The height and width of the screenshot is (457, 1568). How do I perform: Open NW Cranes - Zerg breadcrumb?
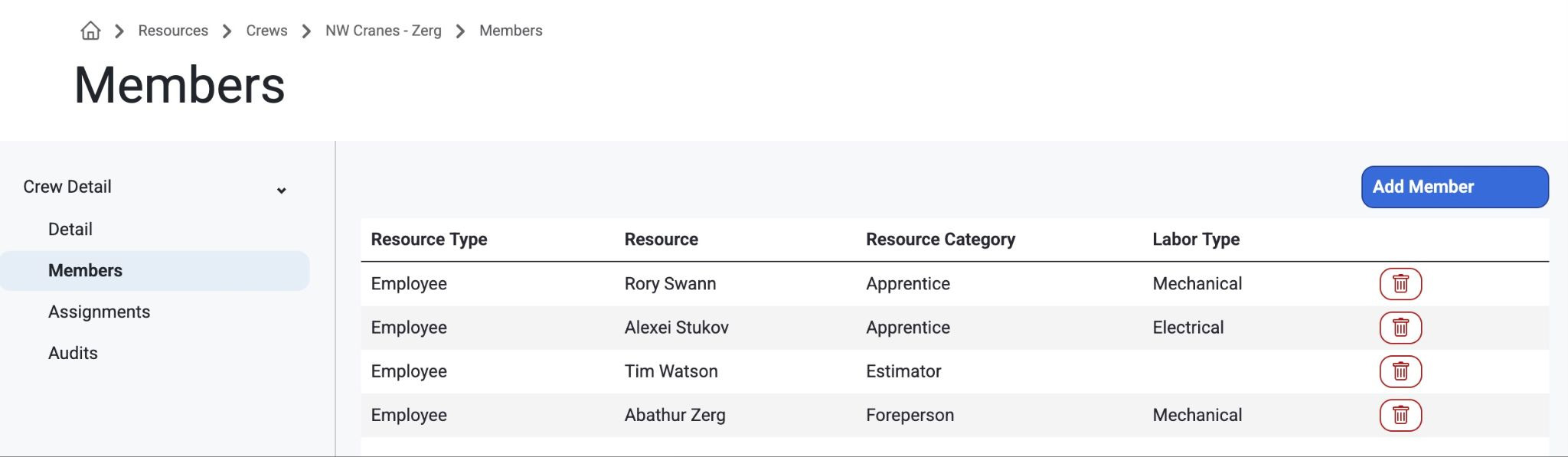pyautogui.click(x=384, y=31)
